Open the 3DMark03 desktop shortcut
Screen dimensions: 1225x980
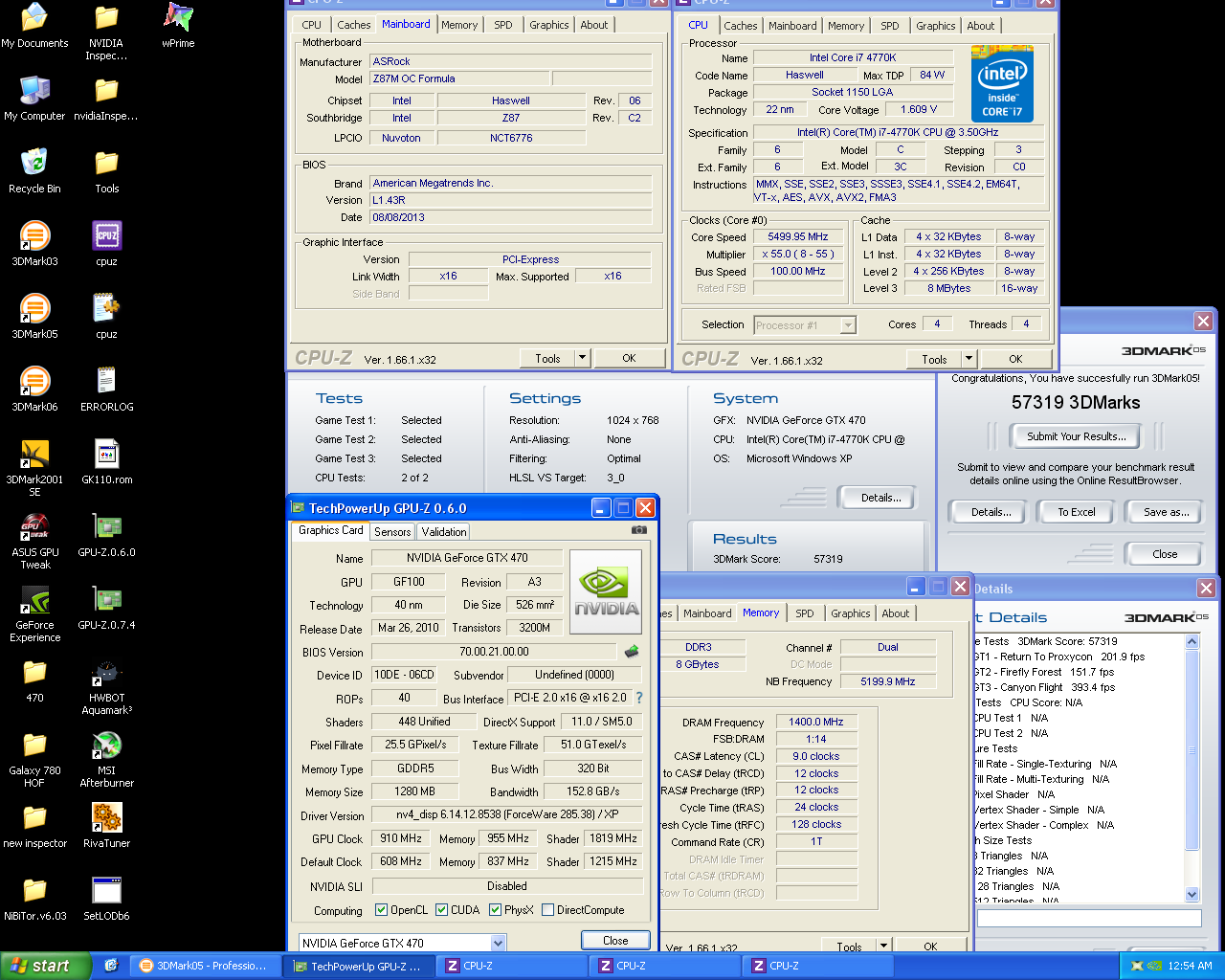[x=34, y=242]
